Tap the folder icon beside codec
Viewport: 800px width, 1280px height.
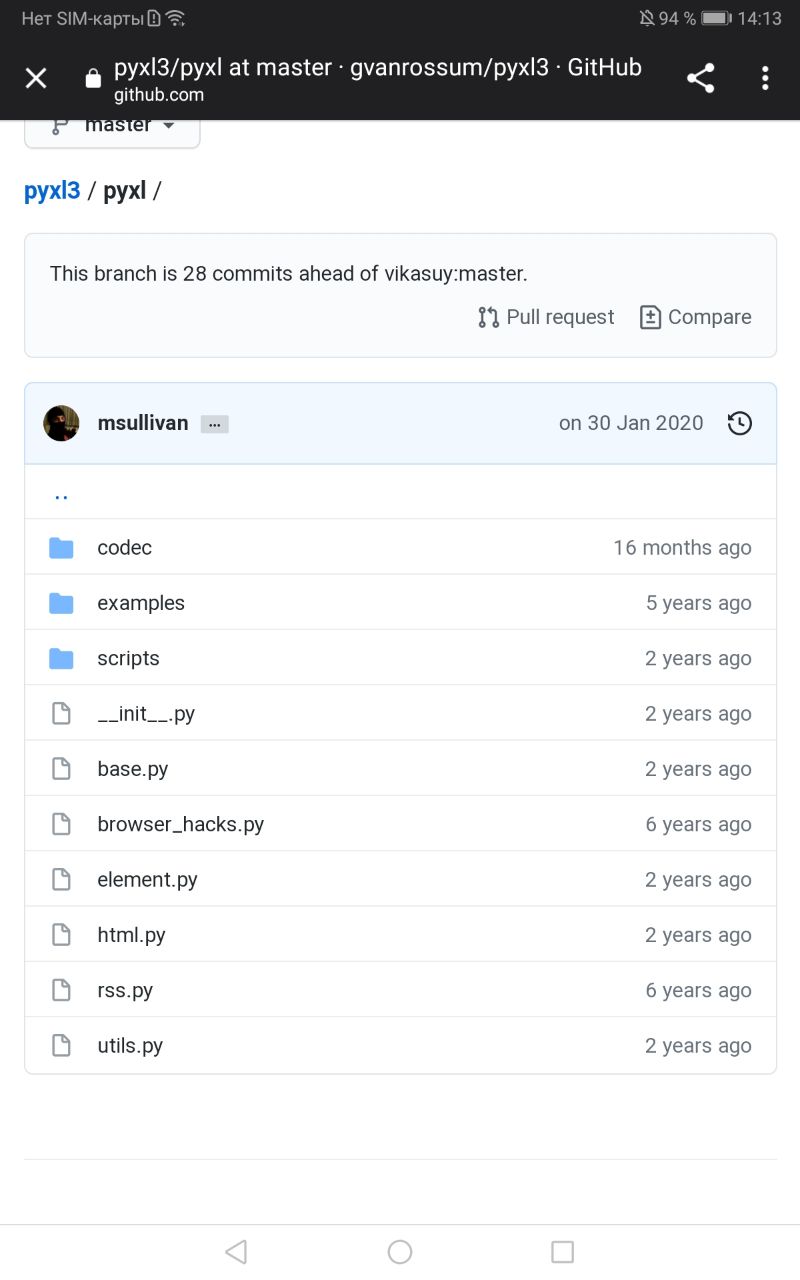pyautogui.click(x=61, y=548)
